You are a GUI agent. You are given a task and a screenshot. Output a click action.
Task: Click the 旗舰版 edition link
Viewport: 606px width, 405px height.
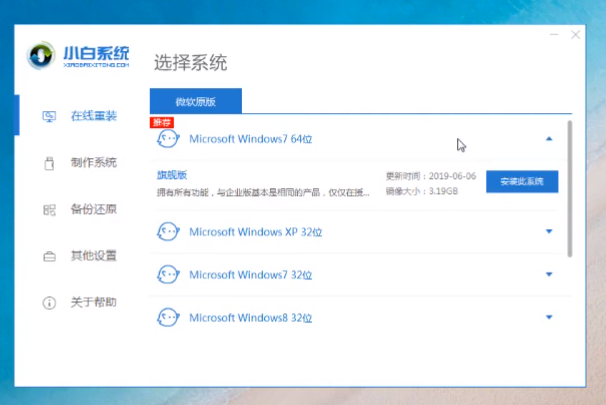click(x=173, y=174)
